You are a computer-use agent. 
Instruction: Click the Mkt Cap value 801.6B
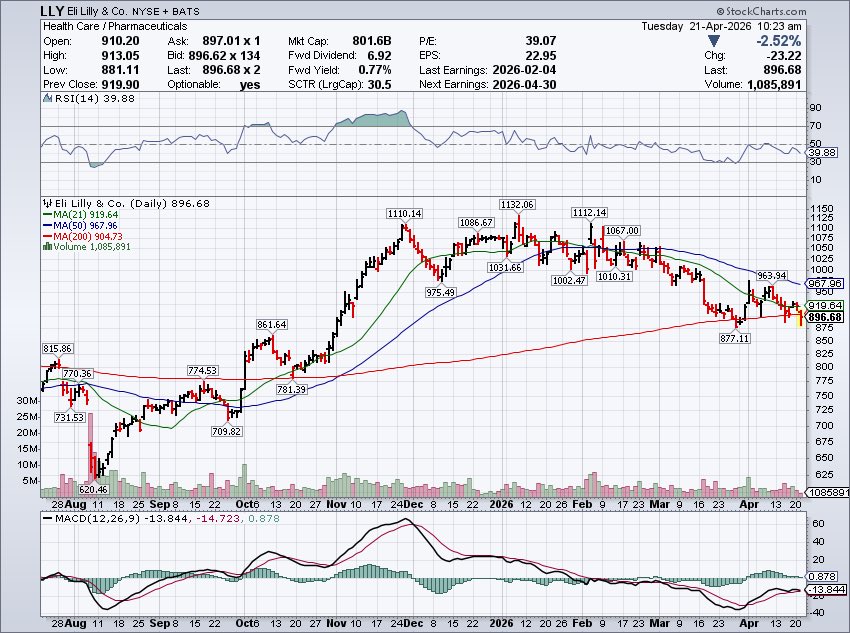372,41
